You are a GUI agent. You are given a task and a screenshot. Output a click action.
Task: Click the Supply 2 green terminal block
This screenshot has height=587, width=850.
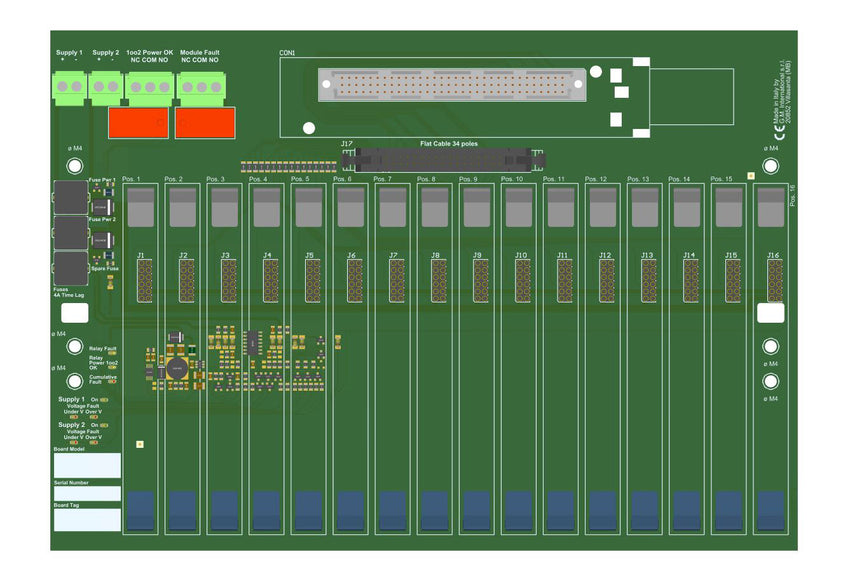(x=105, y=87)
